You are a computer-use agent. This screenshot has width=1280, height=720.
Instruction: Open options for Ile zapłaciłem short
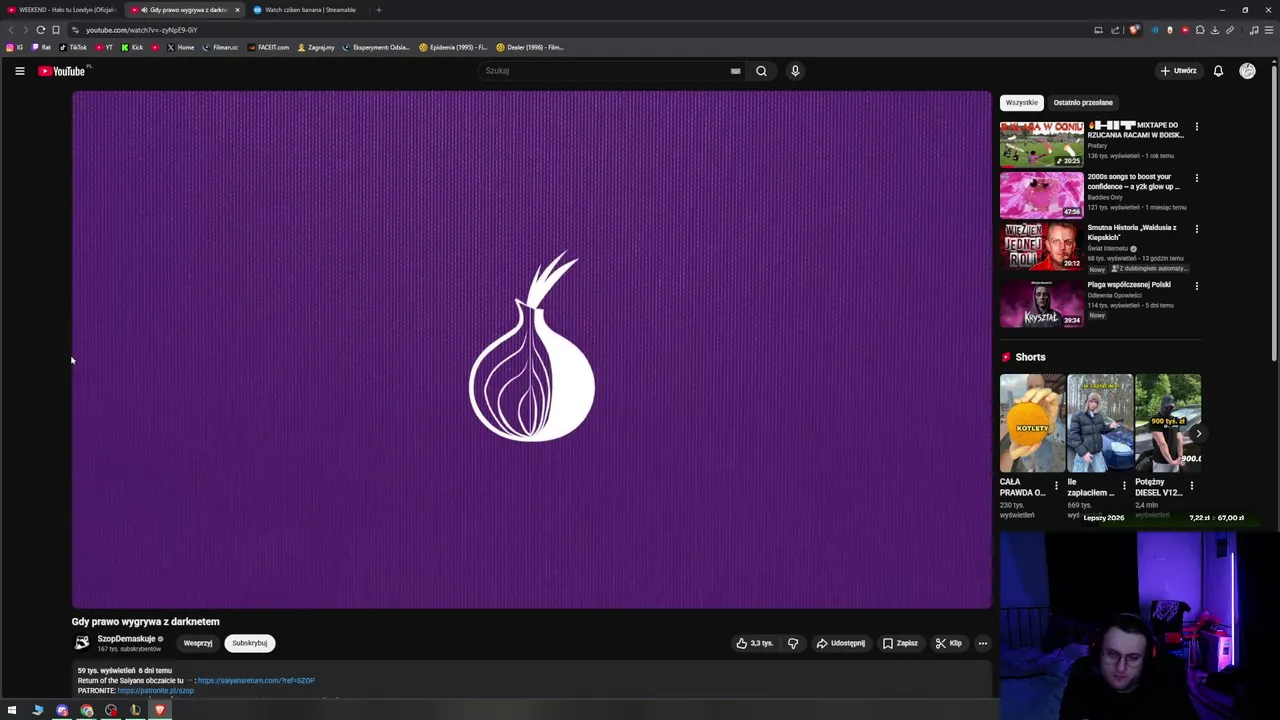pyautogui.click(x=1124, y=486)
